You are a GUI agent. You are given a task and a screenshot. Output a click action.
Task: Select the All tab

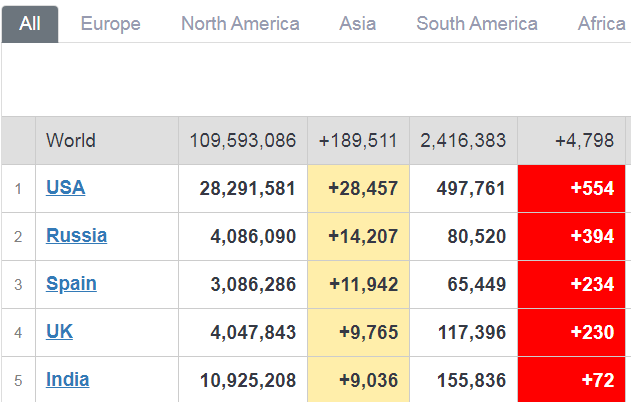pos(30,23)
